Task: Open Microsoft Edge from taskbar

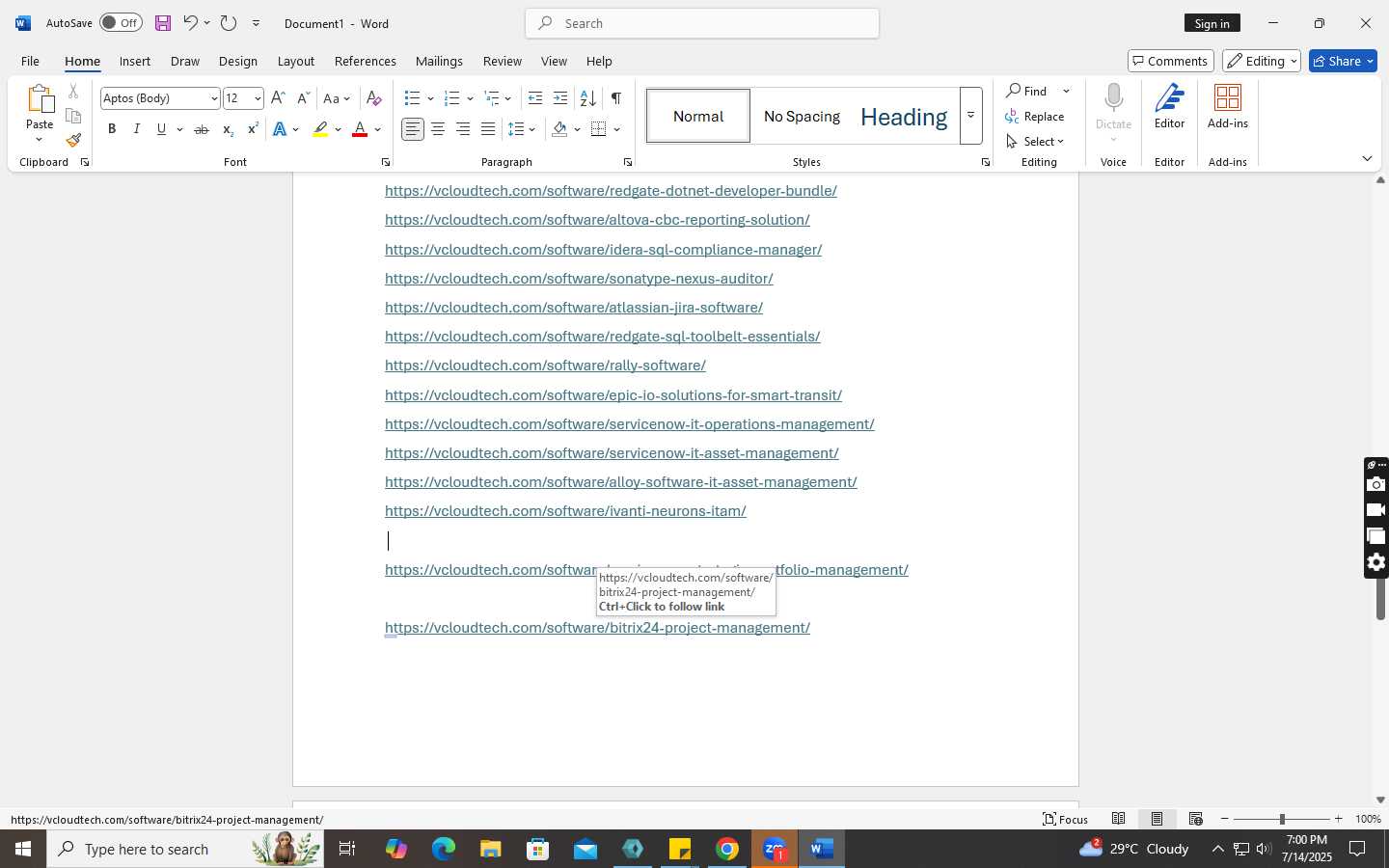Action: [444, 849]
